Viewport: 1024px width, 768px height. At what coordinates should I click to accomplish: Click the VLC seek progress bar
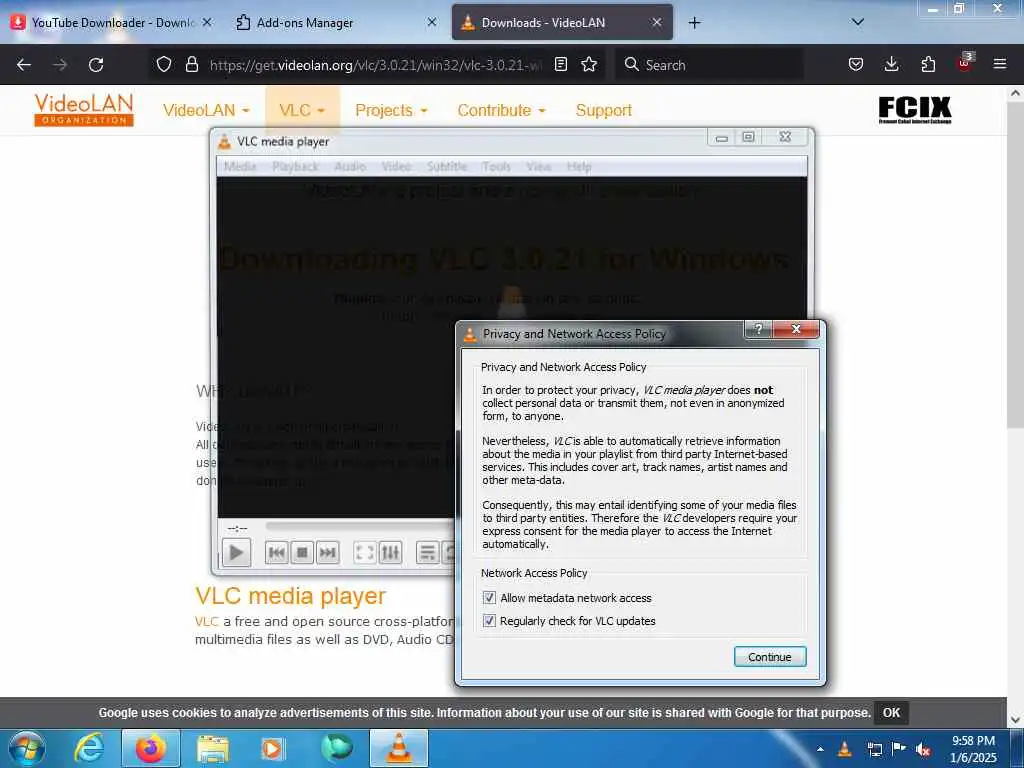pos(359,526)
